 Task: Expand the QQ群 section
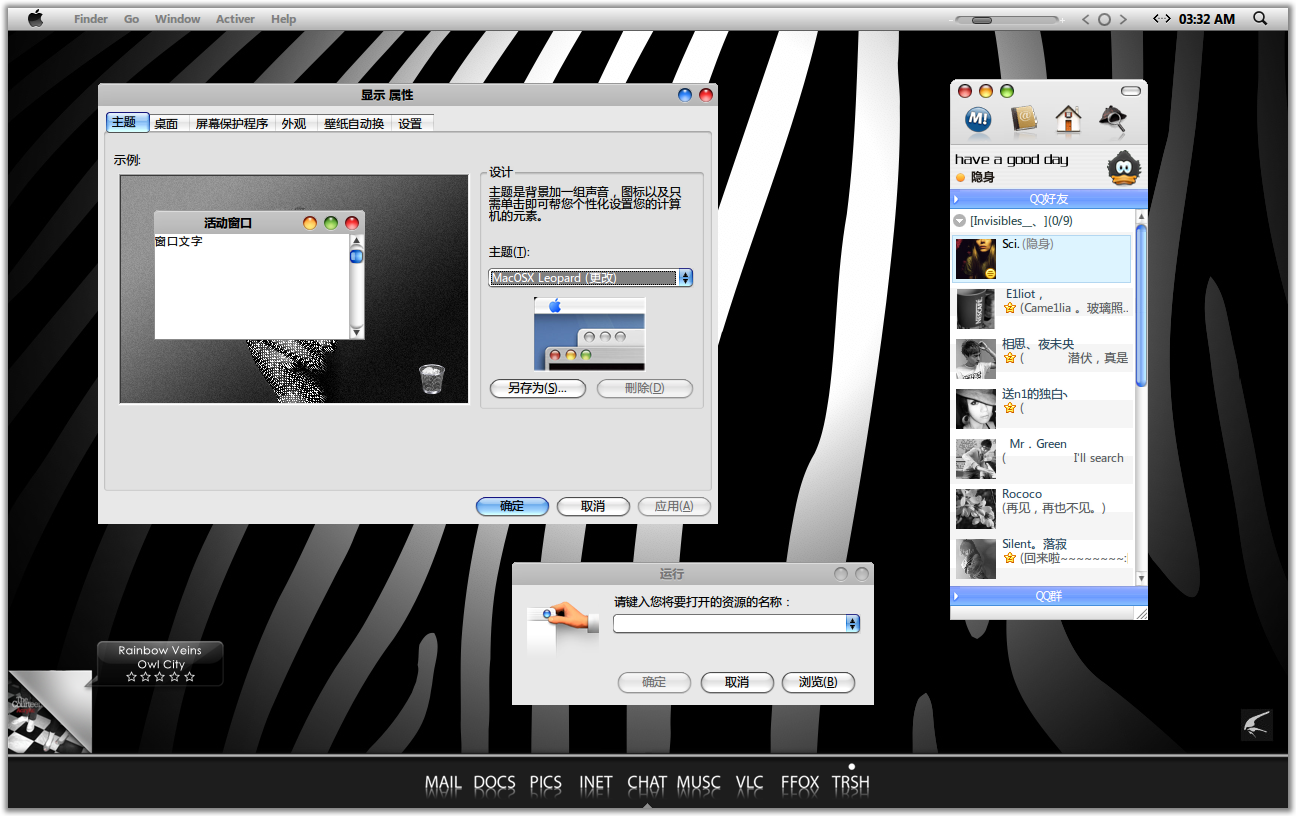[1048, 596]
